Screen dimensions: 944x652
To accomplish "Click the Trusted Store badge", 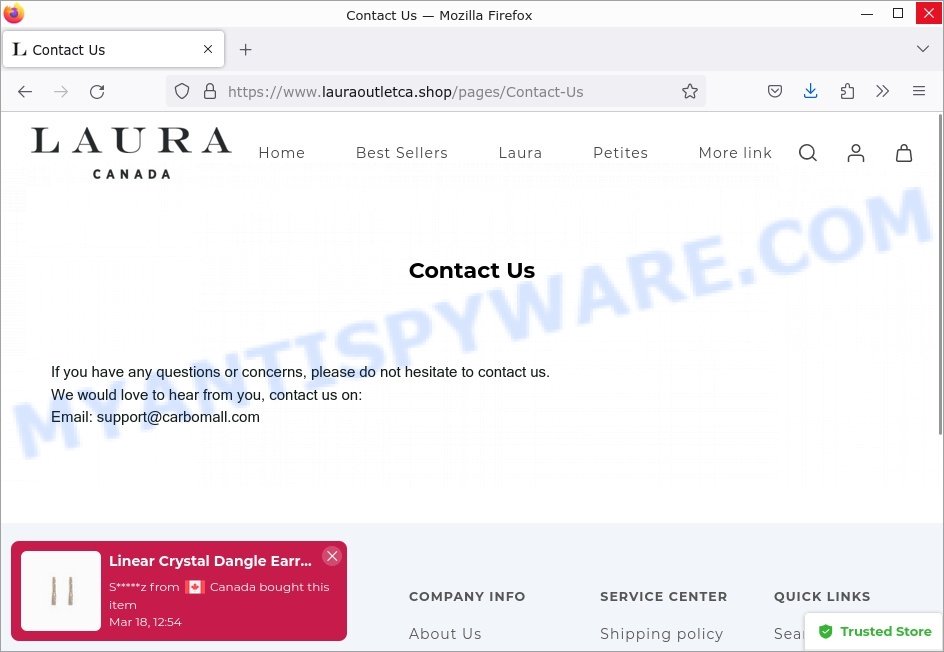I will tap(874, 632).
